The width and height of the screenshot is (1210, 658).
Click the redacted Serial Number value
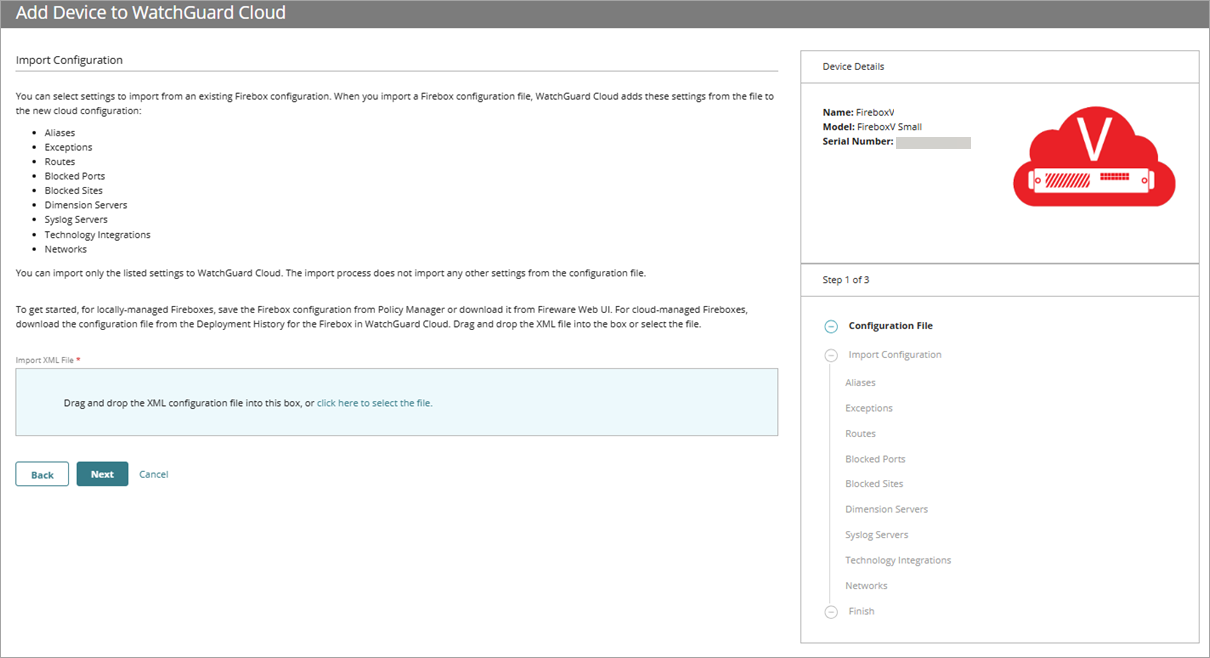click(933, 142)
